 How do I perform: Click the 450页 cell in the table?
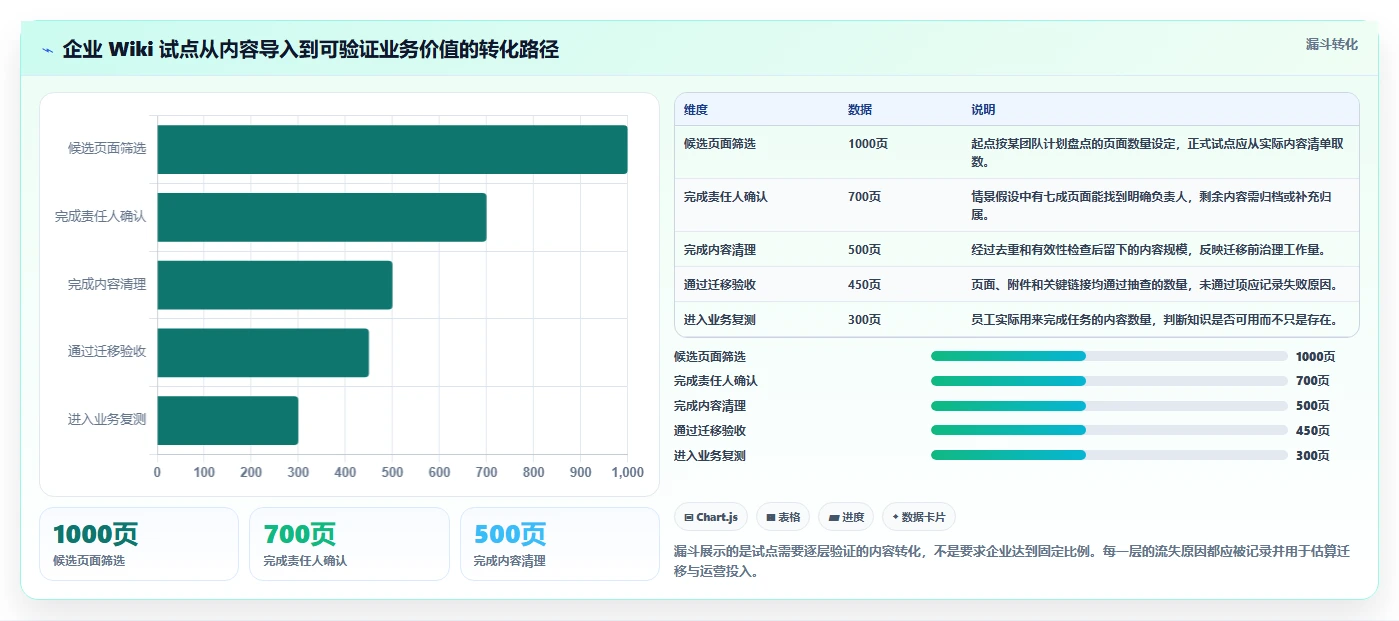point(865,285)
